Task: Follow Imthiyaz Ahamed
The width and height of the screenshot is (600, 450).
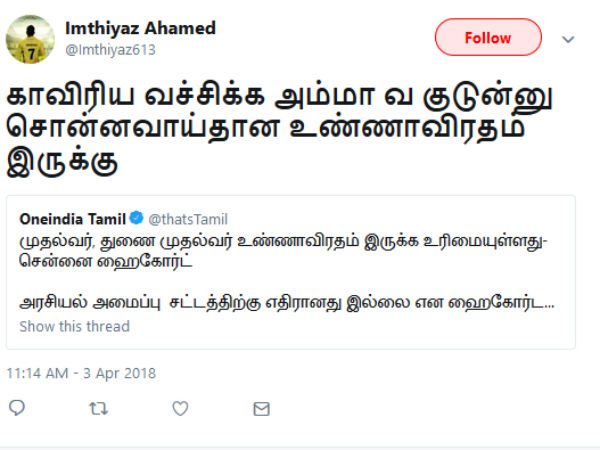Action: click(x=488, y=38)
